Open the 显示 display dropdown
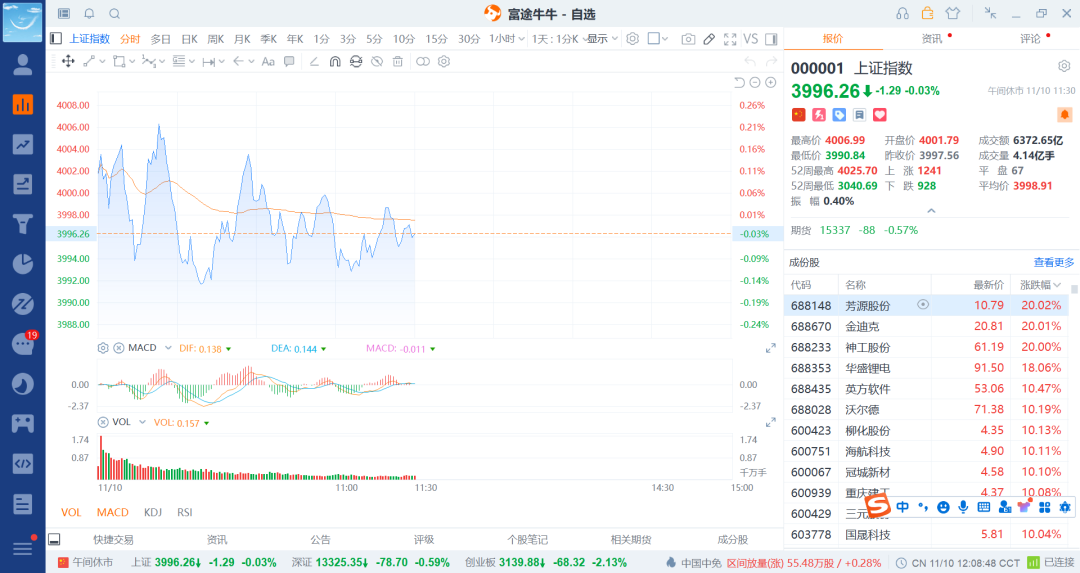 (x=603, y=39)
